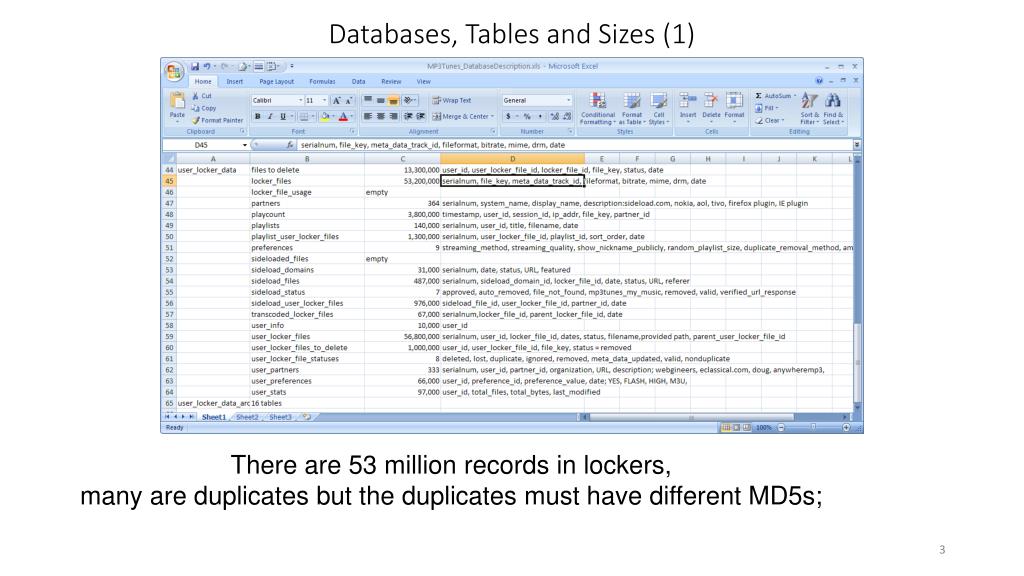
Task: Open Sort & Filter menu
Action: click(x=809, y=108)
